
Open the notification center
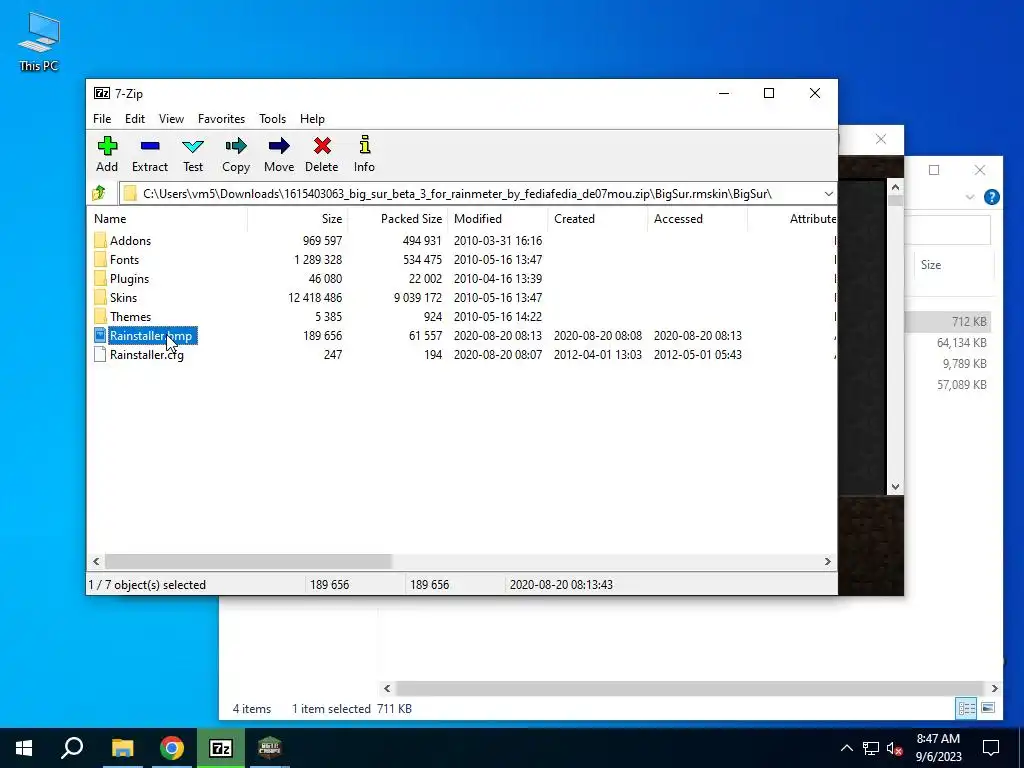pyautogui.click(x=991, y=748)
